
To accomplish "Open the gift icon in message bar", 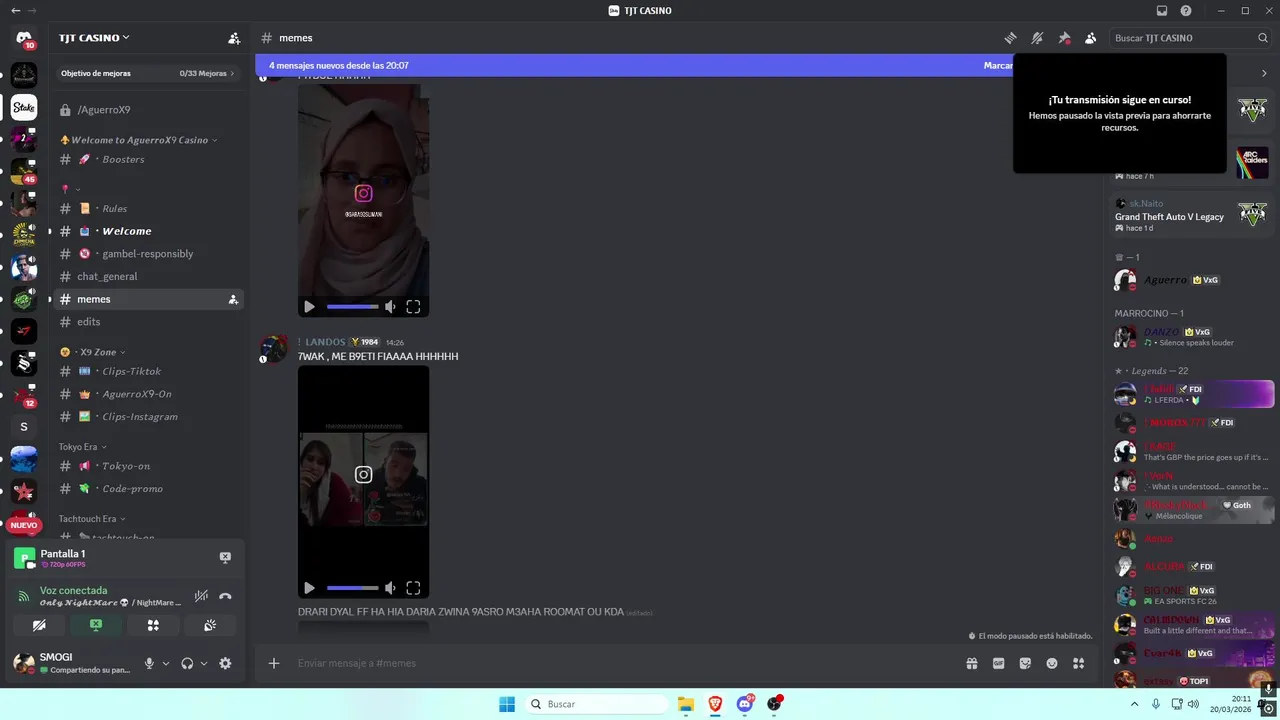I will click(971, 663).
